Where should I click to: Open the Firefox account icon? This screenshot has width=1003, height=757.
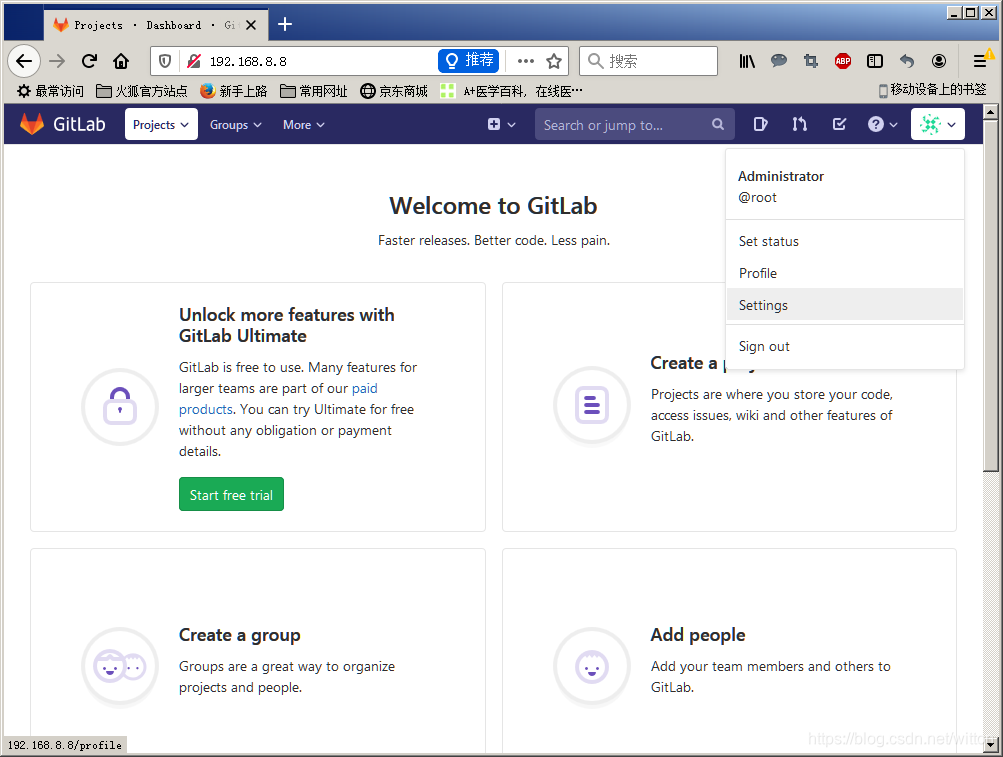(939, 61)
